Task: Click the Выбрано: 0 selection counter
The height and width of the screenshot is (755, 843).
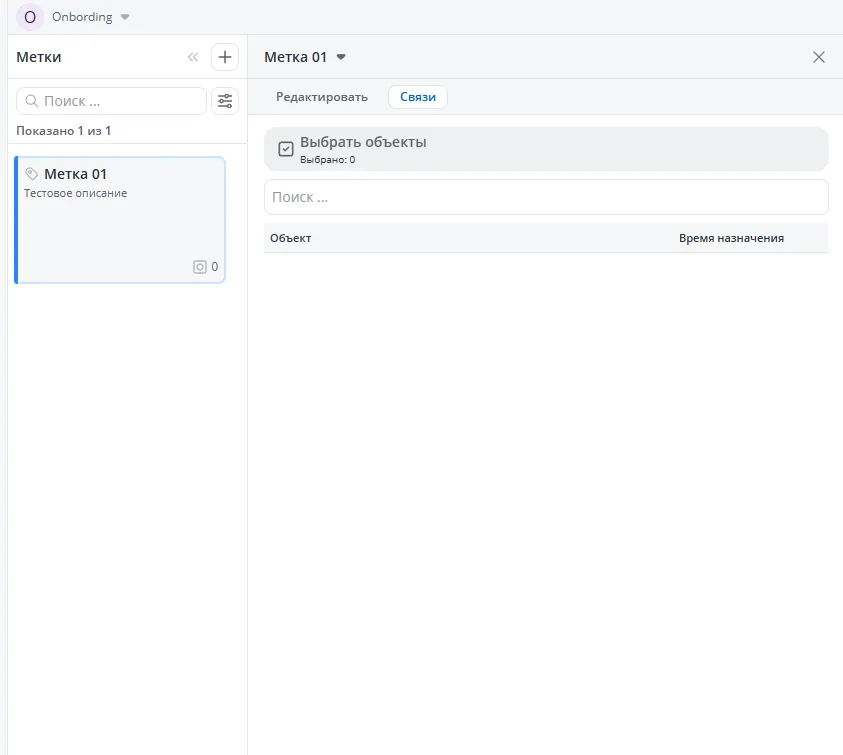Action: (328, 160)
